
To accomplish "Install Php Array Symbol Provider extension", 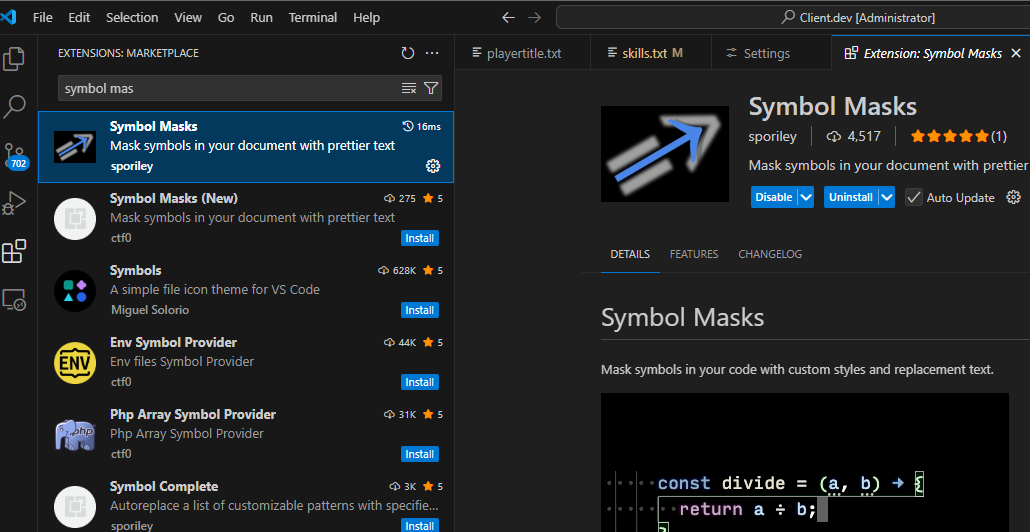I will pos(419,454).
